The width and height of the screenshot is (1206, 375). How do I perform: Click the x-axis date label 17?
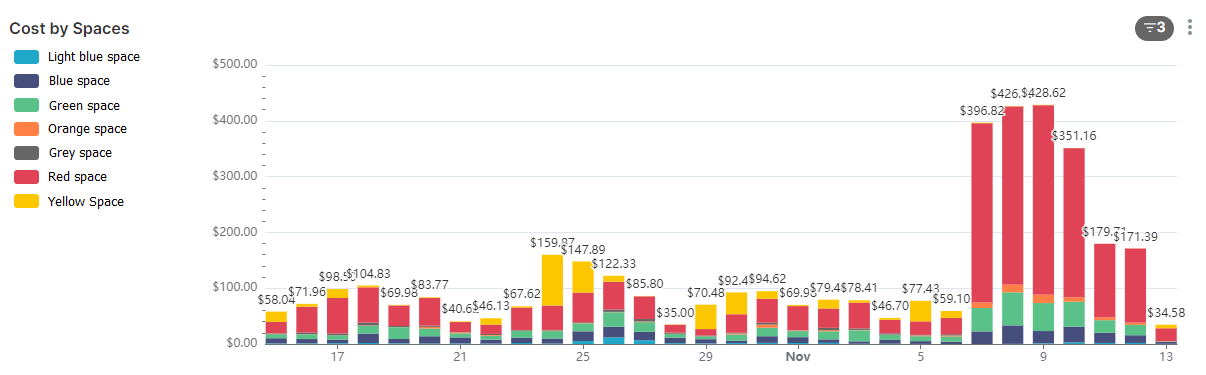pos(338,356)
